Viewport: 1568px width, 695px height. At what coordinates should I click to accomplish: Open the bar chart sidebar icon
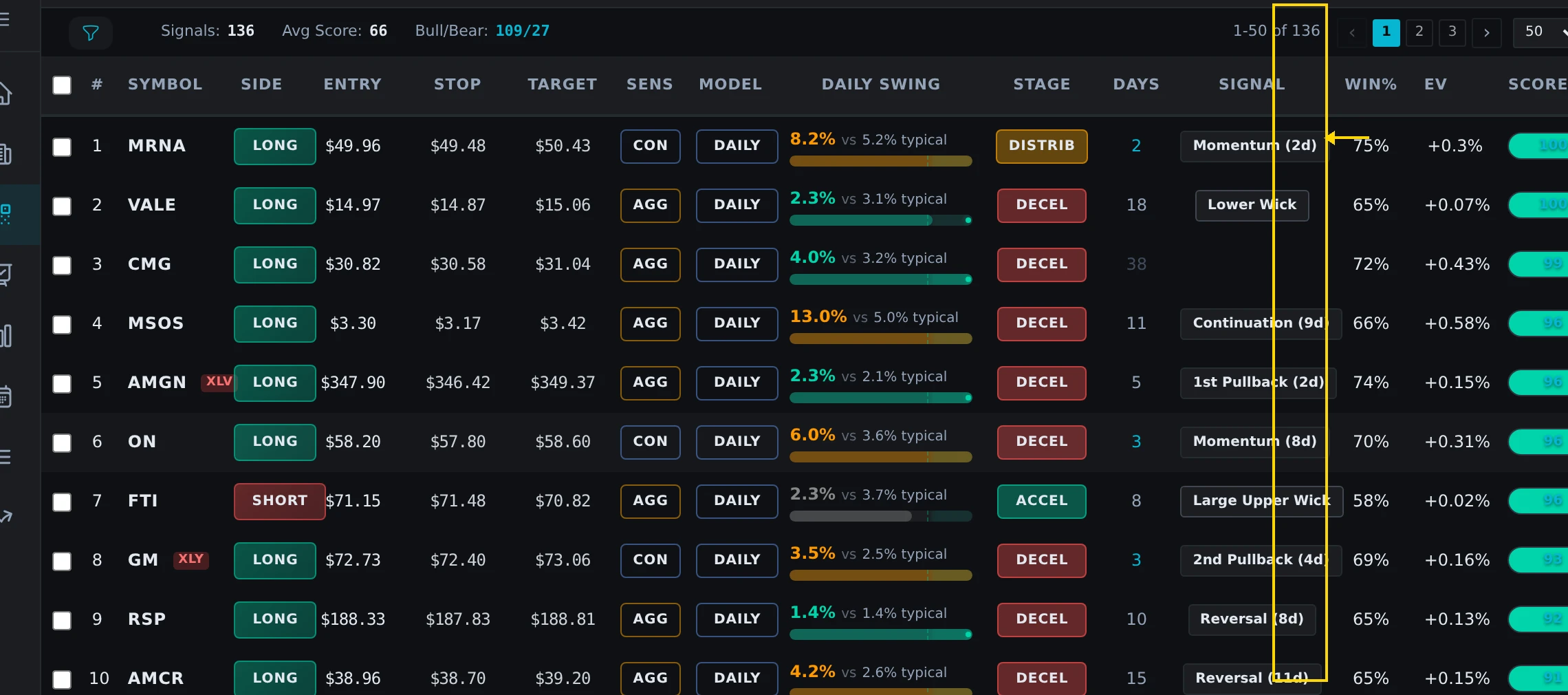tap(6, 336)
